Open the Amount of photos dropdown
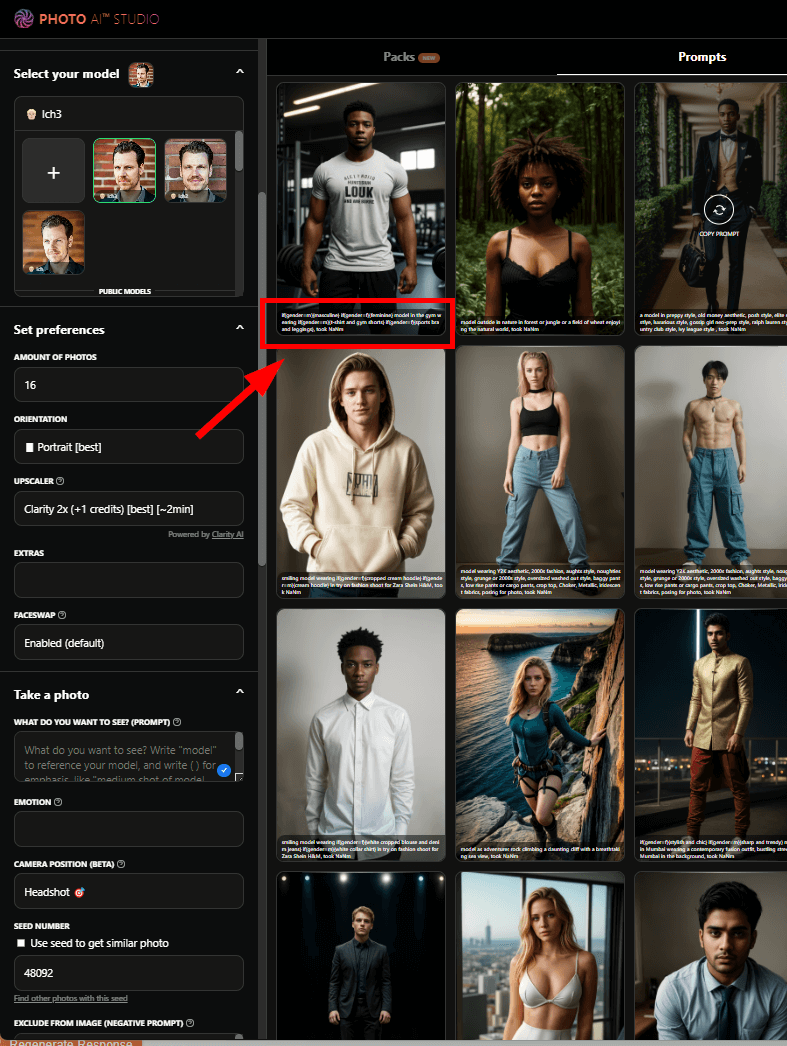 point(129,385)
